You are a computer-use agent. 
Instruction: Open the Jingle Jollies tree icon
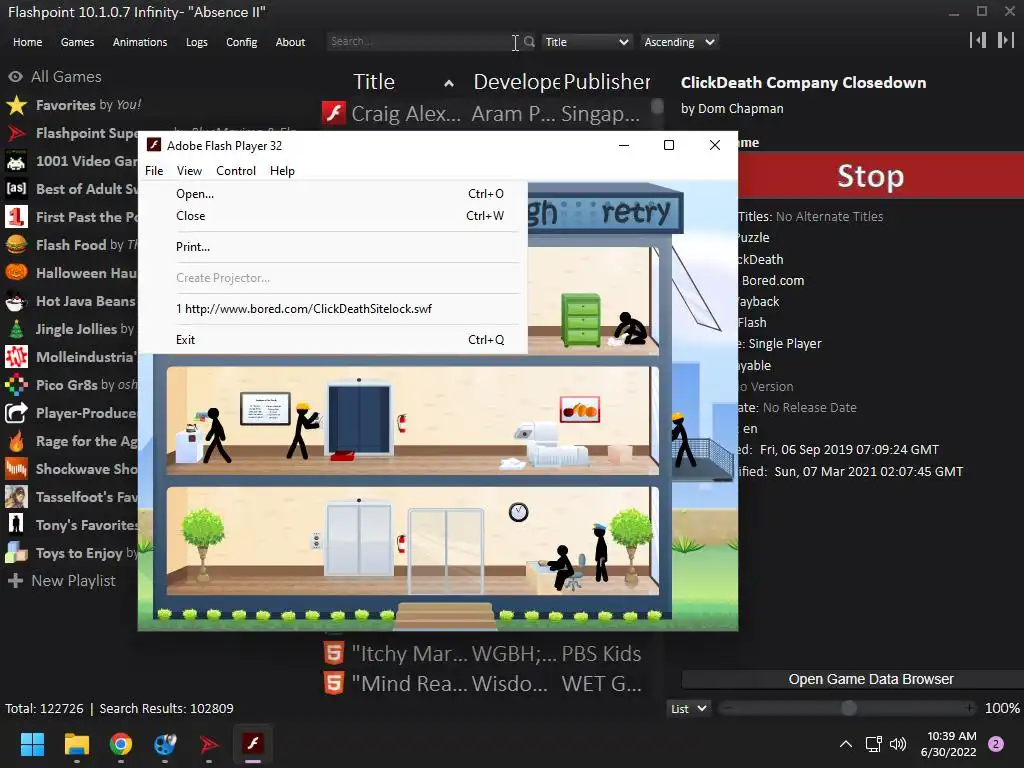tap(16, 329)
